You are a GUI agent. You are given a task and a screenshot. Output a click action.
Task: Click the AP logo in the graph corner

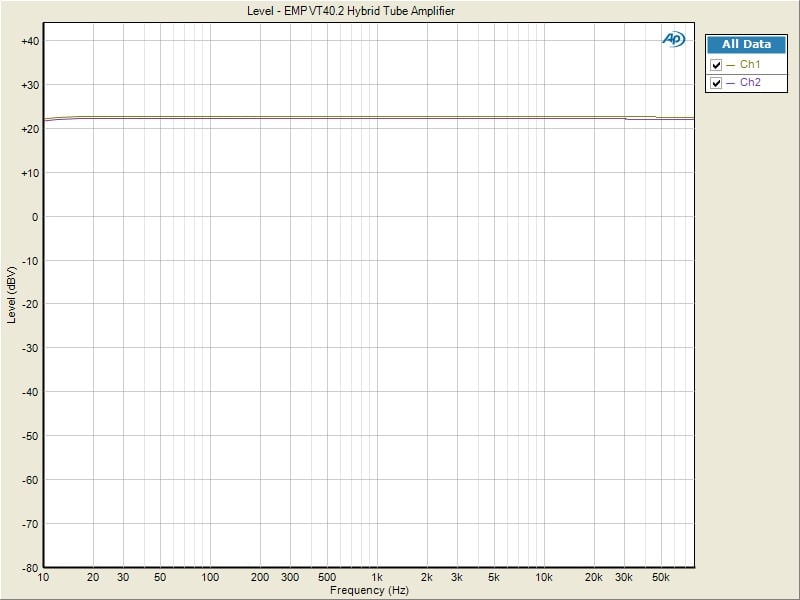(672, 39)
